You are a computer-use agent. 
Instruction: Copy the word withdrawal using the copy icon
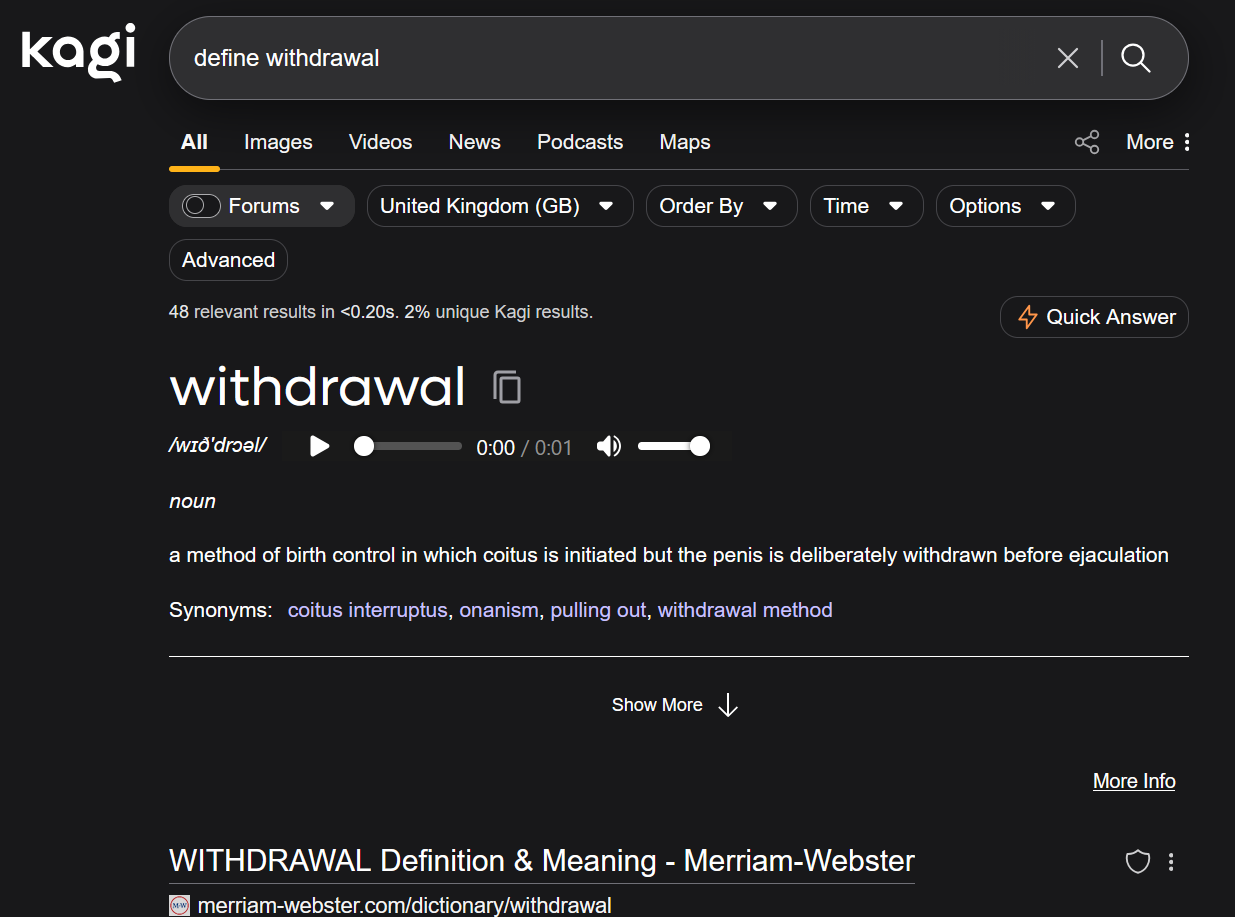tap(507, 387)
